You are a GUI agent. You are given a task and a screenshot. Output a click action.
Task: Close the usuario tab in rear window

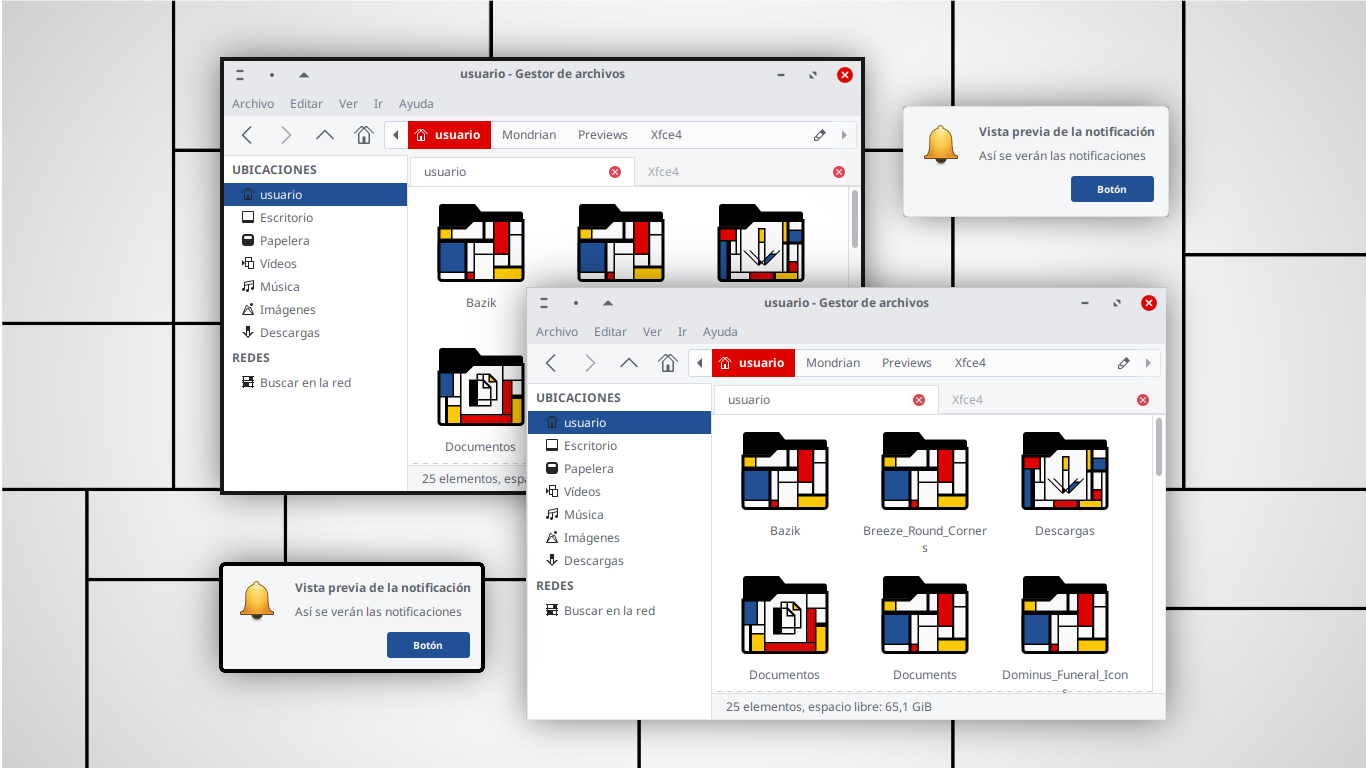click(615, 172)
